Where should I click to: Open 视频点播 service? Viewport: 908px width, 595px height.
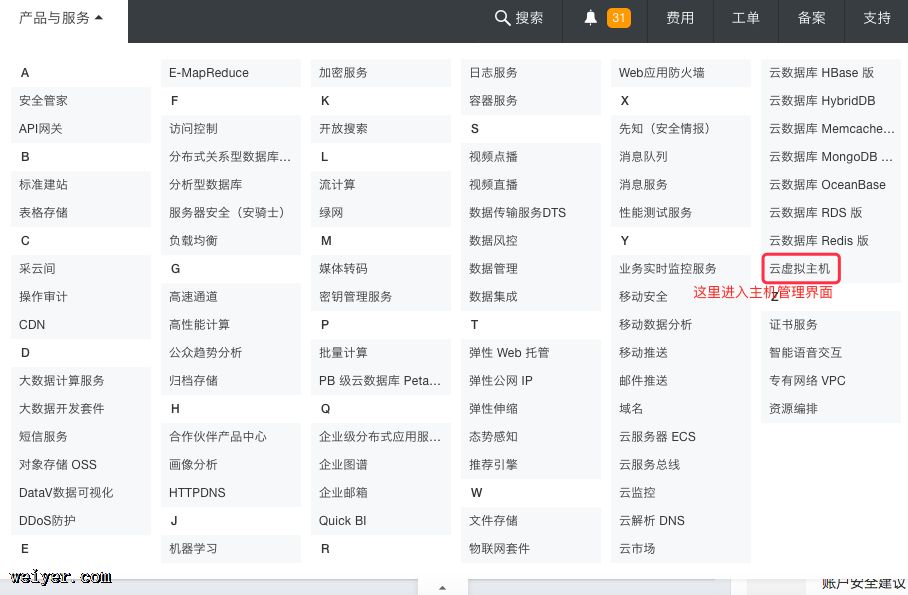[x=493, y=157]
